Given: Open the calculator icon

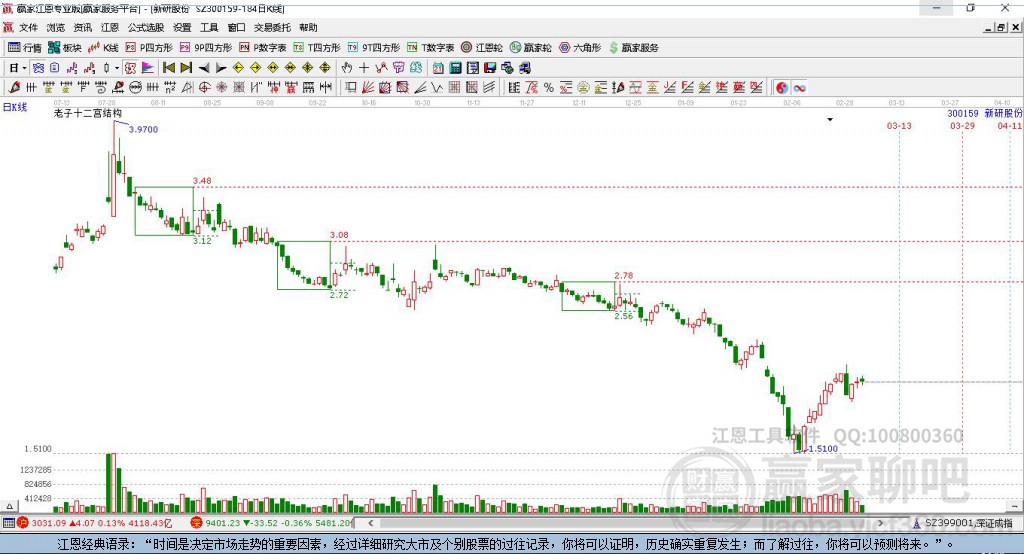Looking at the screenshot, I should point(455,68).
